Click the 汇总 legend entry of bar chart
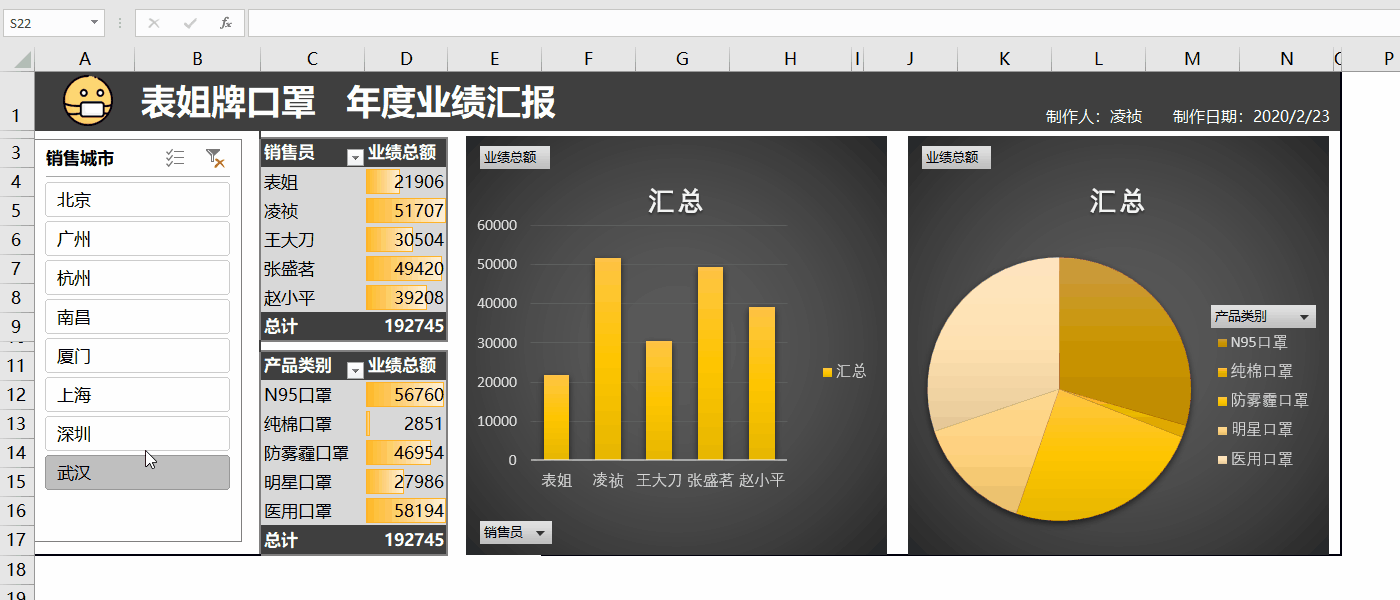Image resolution: width=1400 pixels, height=600 pixels. [844, 371]
